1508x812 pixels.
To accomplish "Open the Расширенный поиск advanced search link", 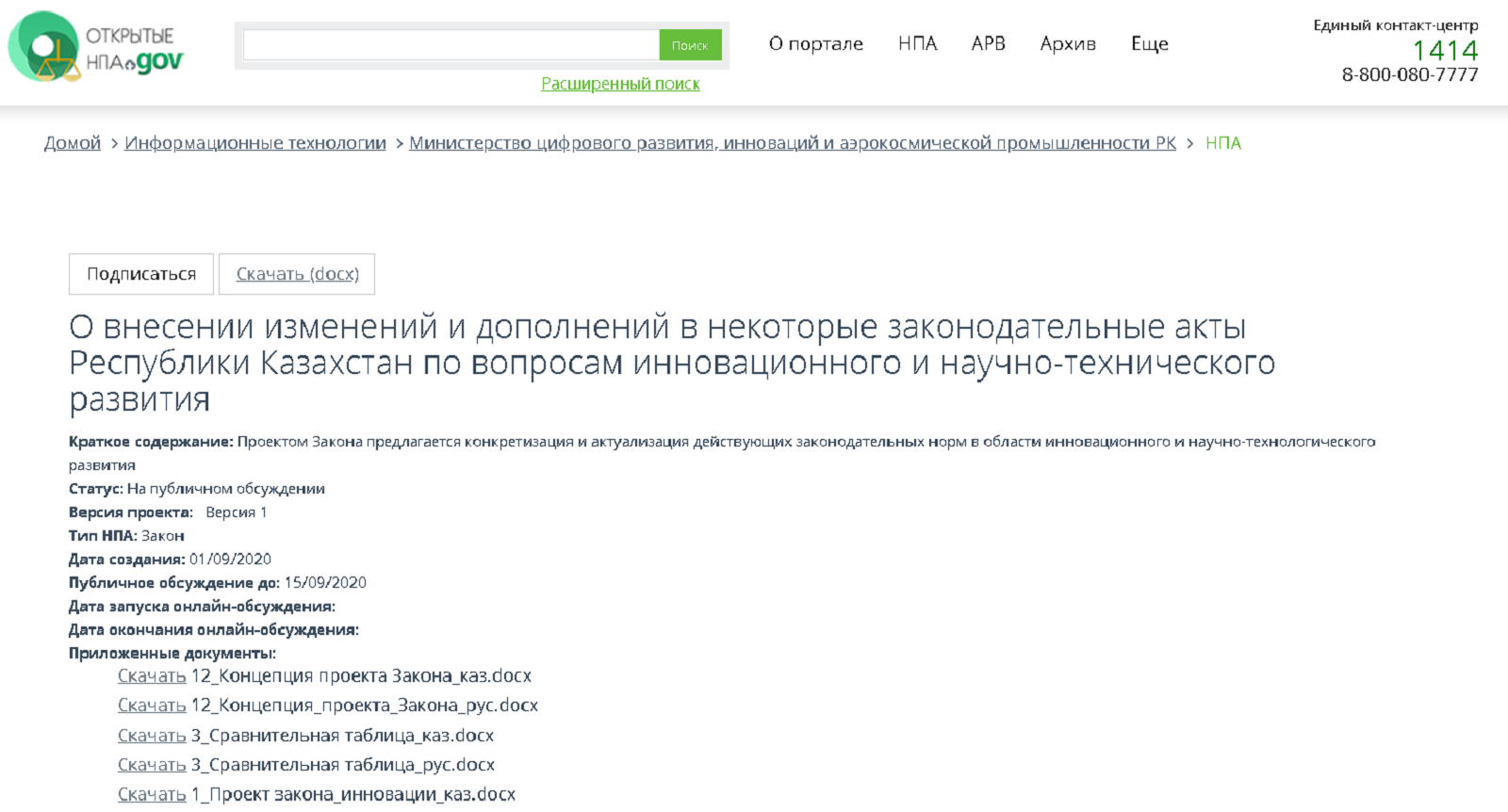I will pos(620,84).
